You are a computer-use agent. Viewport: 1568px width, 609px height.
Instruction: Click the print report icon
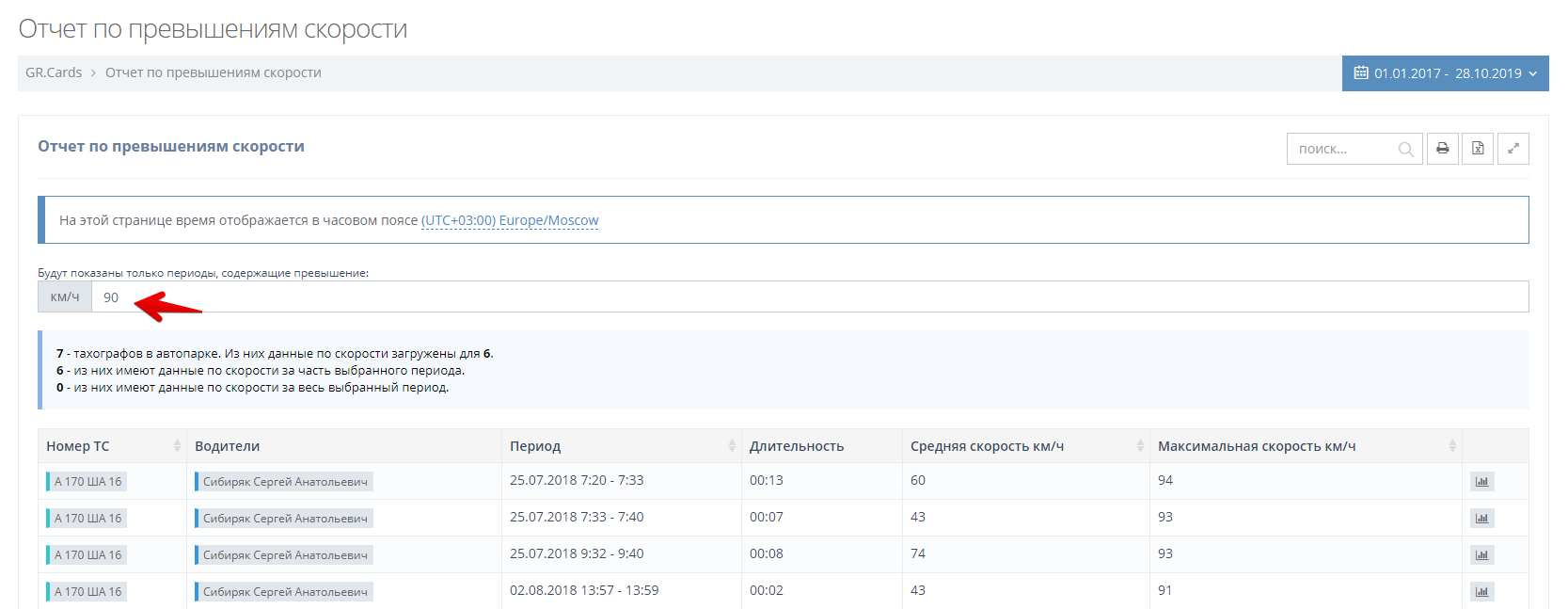pyautogui.click(x=1442, y=149)
